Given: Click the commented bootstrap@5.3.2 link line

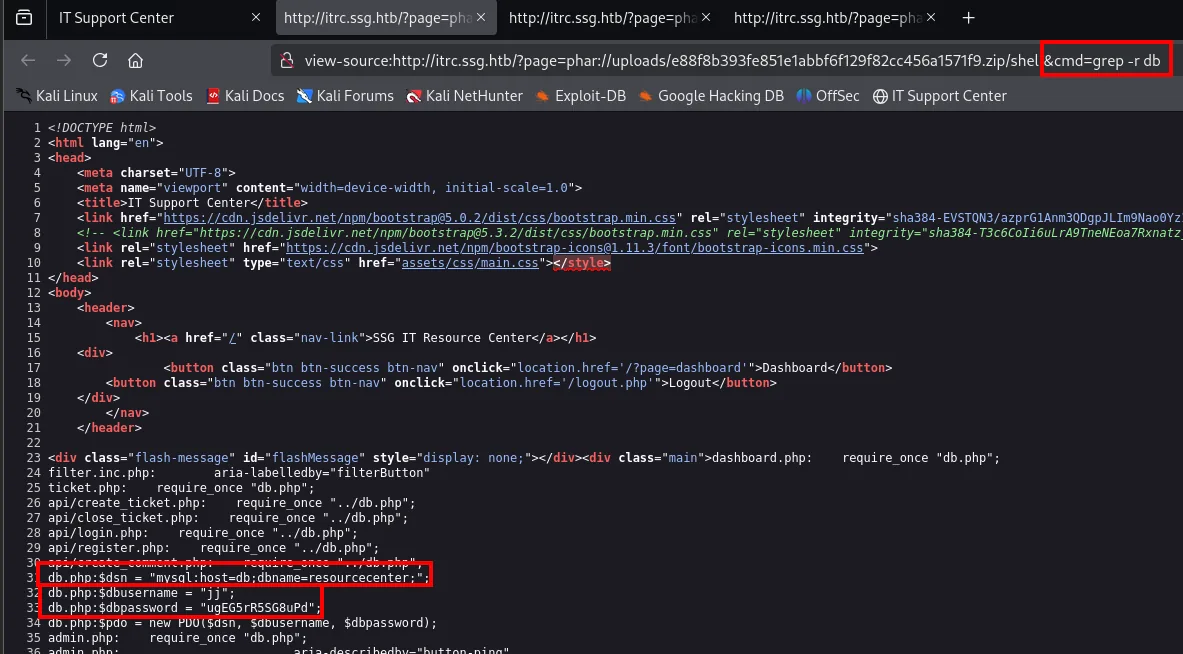Looking at the screenshot, I should pos(629,232).
